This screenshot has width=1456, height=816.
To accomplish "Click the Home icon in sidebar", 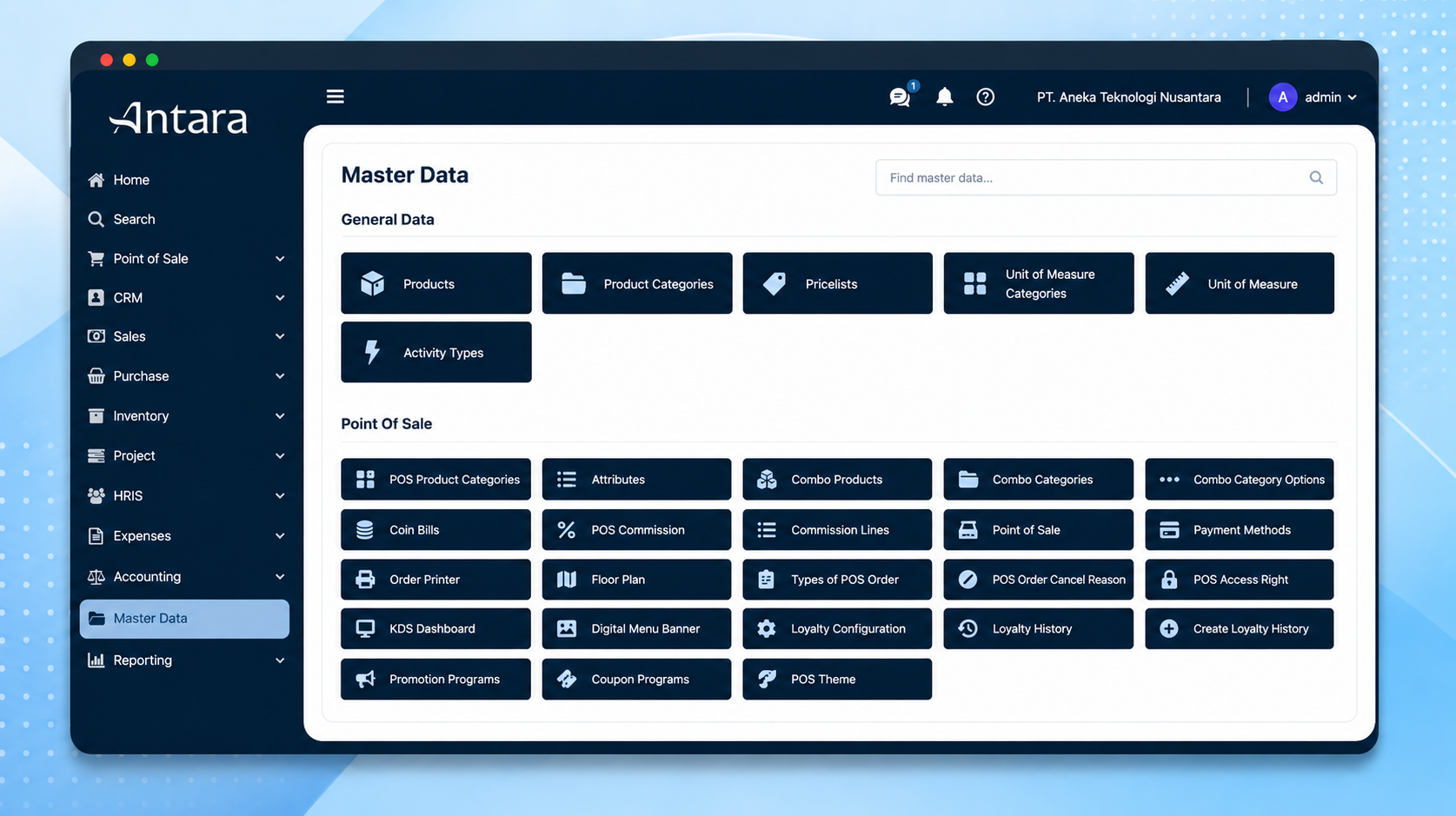I will point(96,180).
